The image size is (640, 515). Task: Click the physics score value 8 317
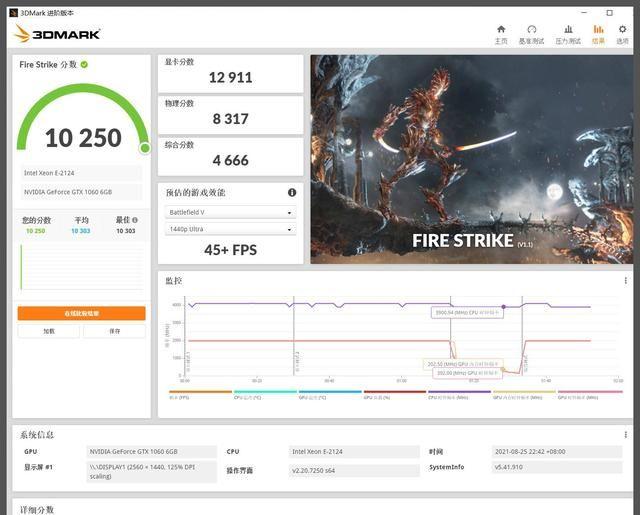pos(230,119)
